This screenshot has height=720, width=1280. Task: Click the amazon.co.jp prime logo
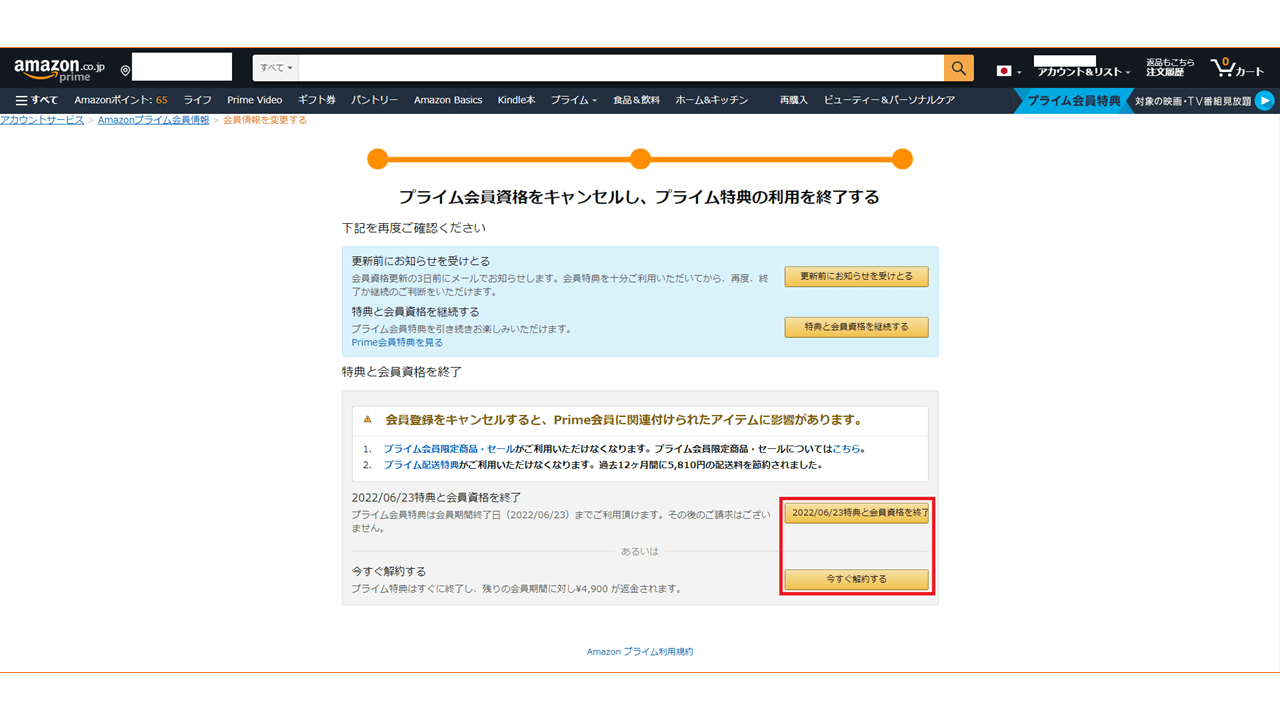coord(57,66)
